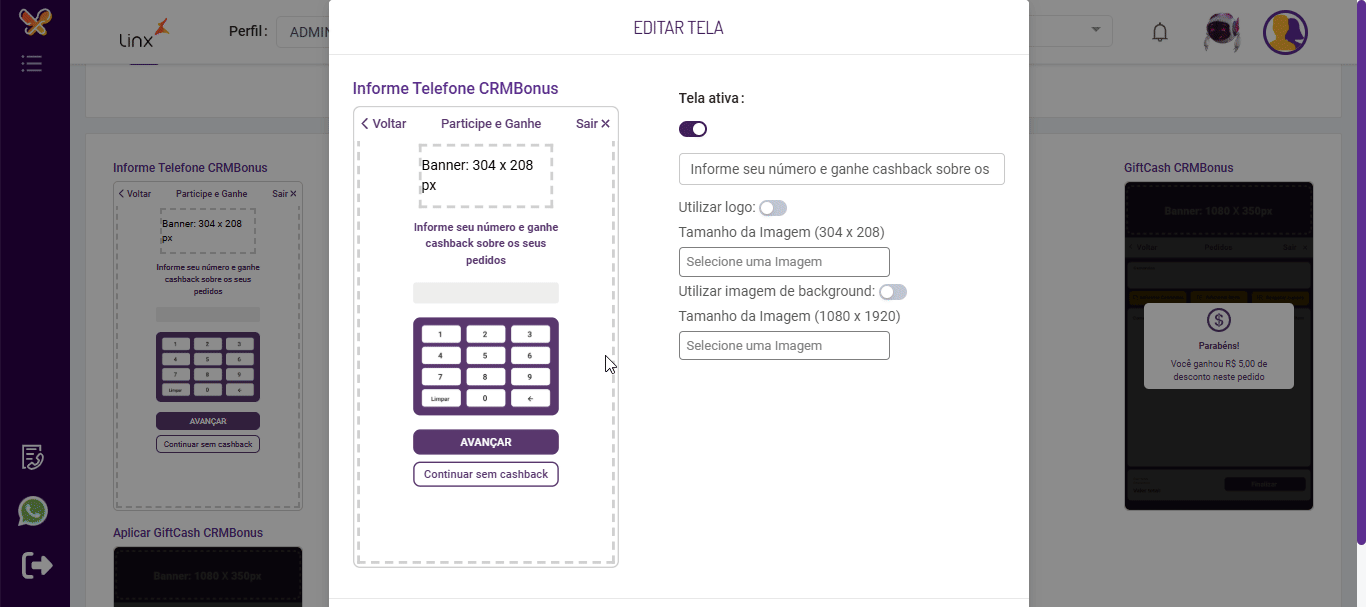Enable Utilizar imagem de background switch
Viewport: 1366px width, 607px height.
pyautogui.click(x=893, y=292)
